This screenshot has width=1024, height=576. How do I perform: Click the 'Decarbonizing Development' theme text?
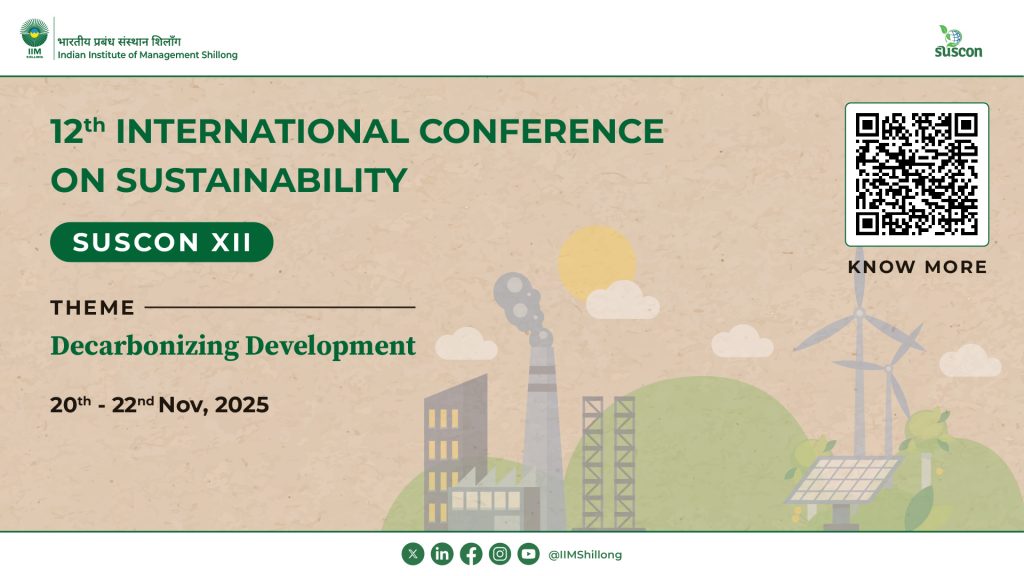[x=233, y=346]
